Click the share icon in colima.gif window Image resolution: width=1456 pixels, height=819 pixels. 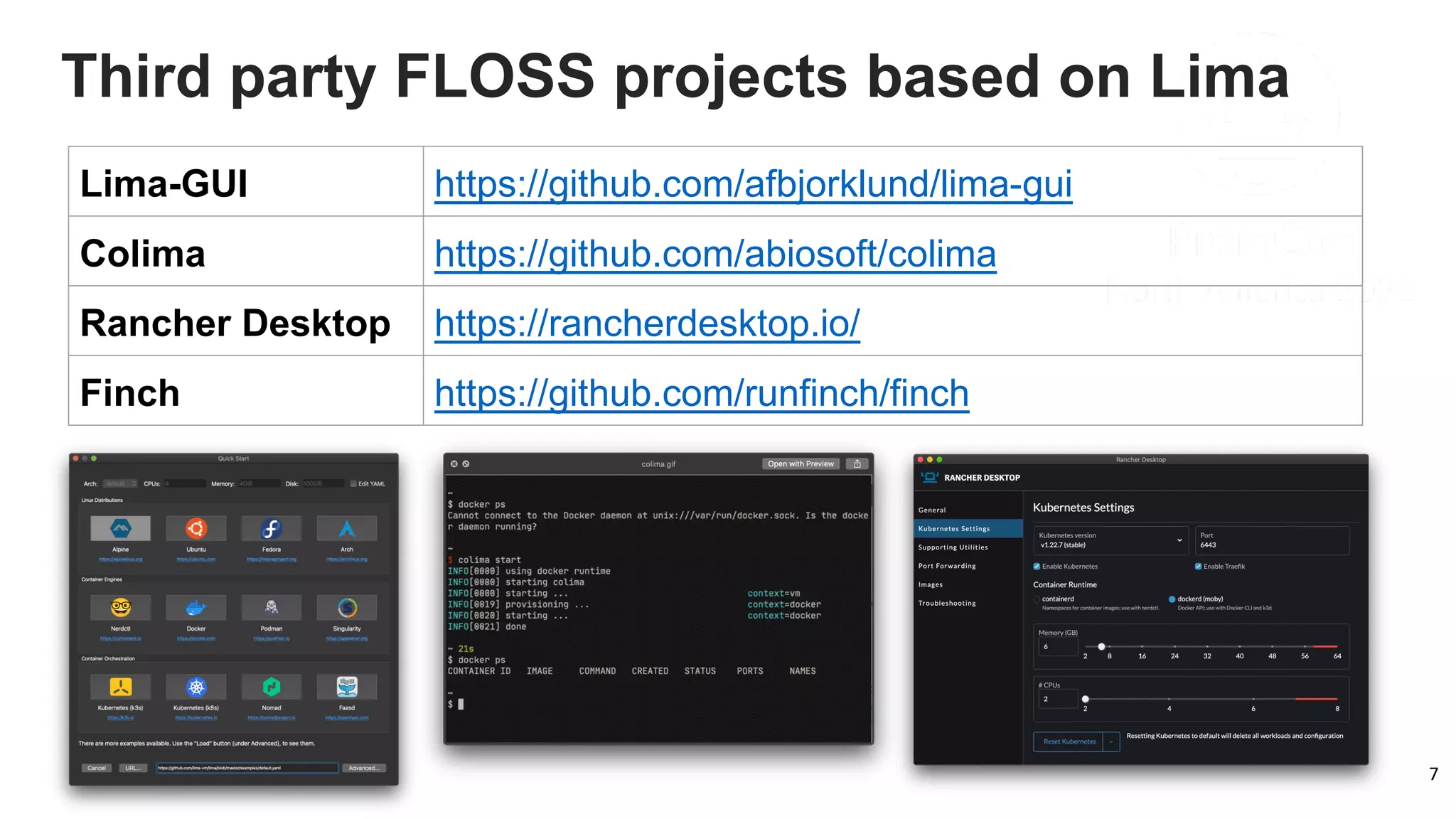point(857,464)
